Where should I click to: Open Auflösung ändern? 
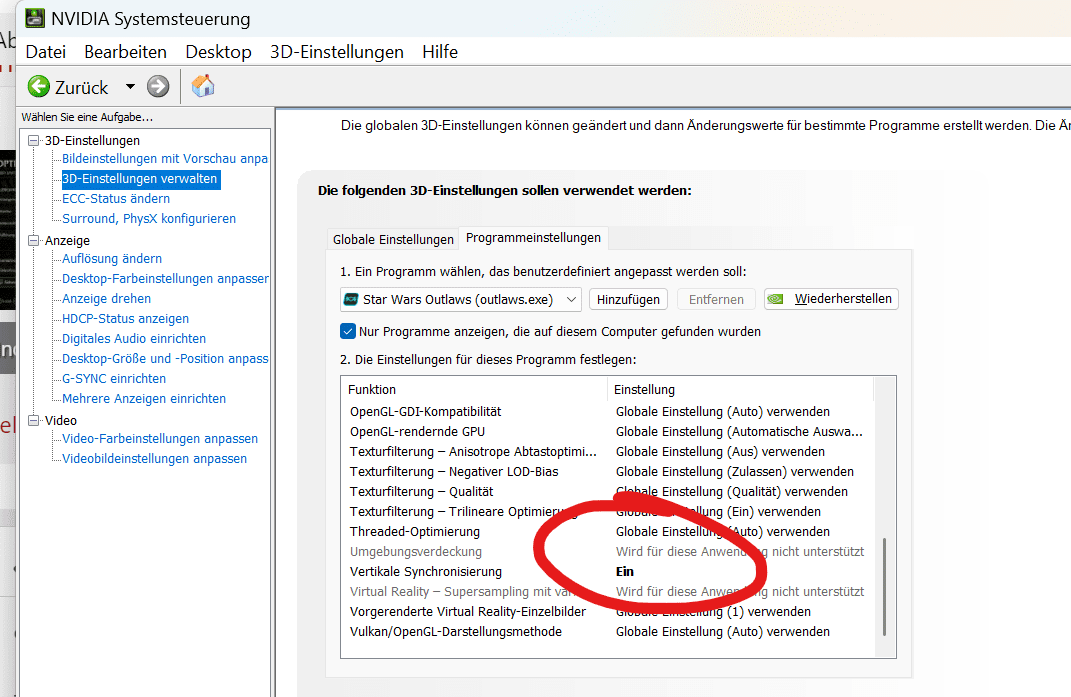pyautogui.click(x=112, y=259)
